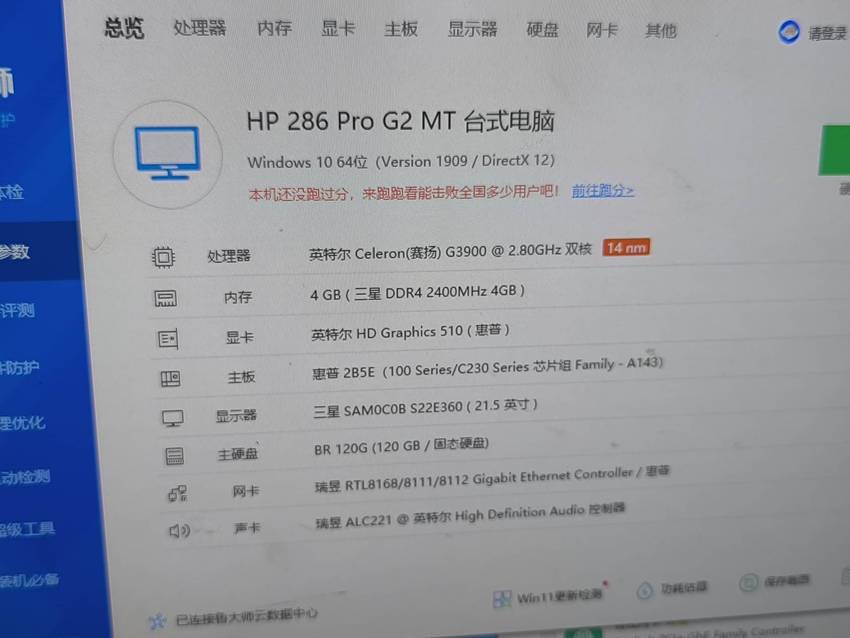Click the '三星 SAM0C0B S22E360' monitor value
Image resolution: width=850 pixels, height=638 pixels.
(x=425, y=408)
